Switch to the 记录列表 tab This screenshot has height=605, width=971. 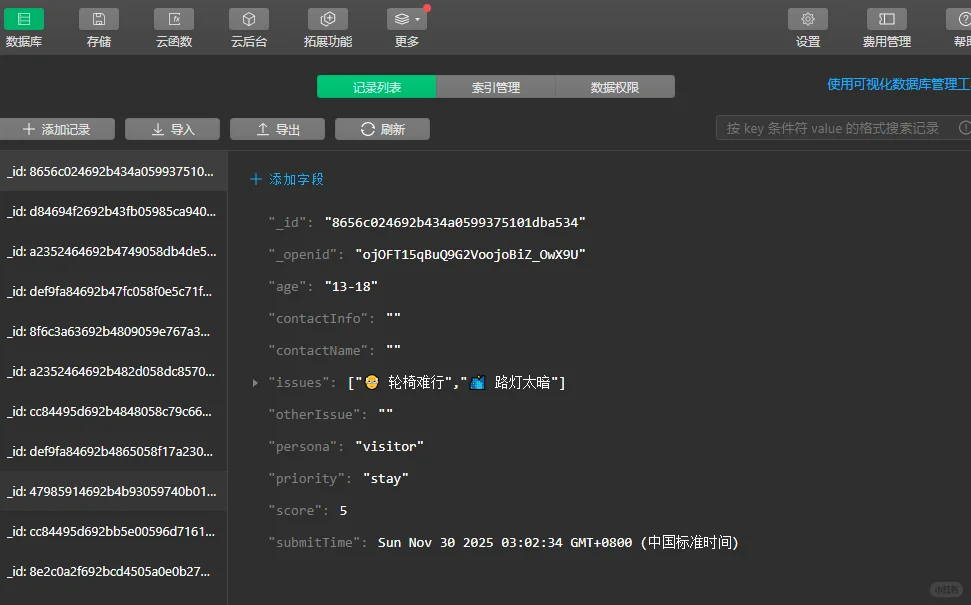[x=377, y=87]
